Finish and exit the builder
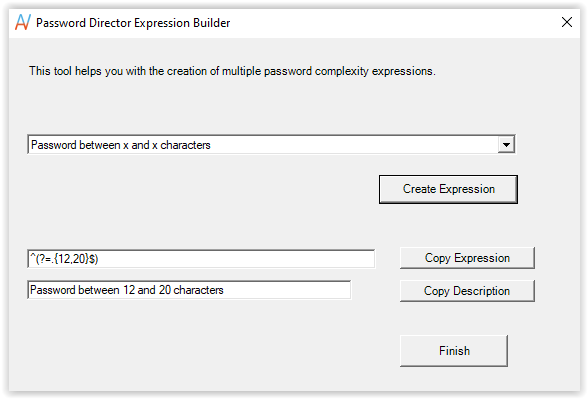 coord(454,351)
